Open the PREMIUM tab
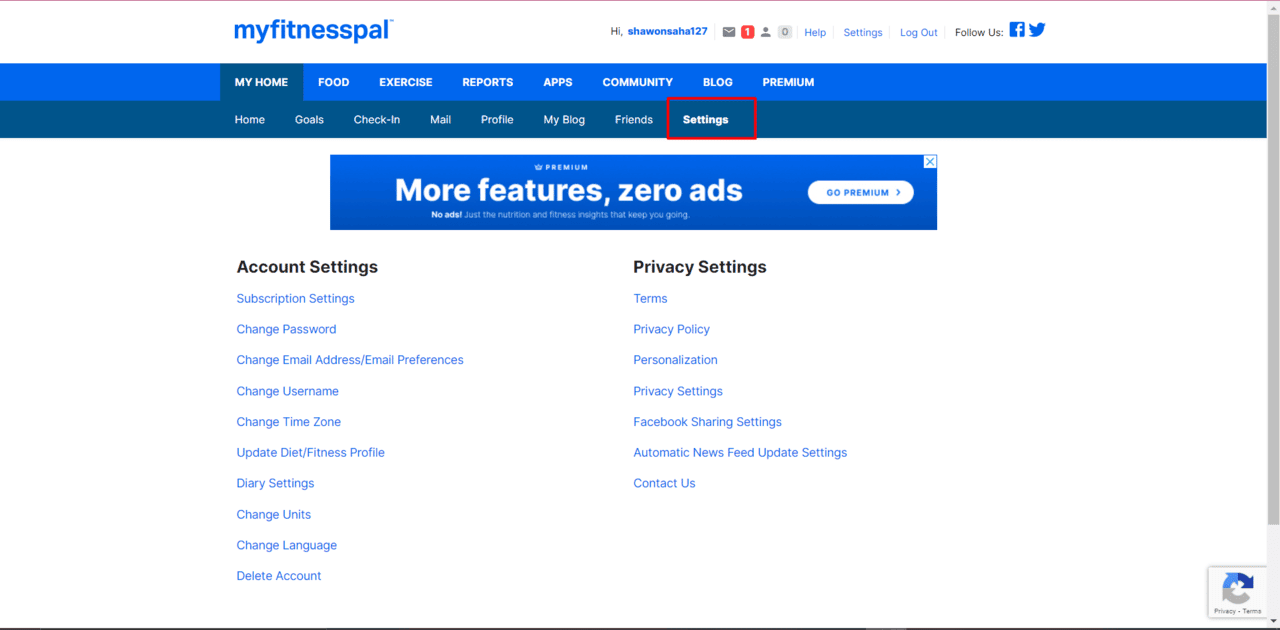Viewport: 1280px width, 630px height. 789,82
